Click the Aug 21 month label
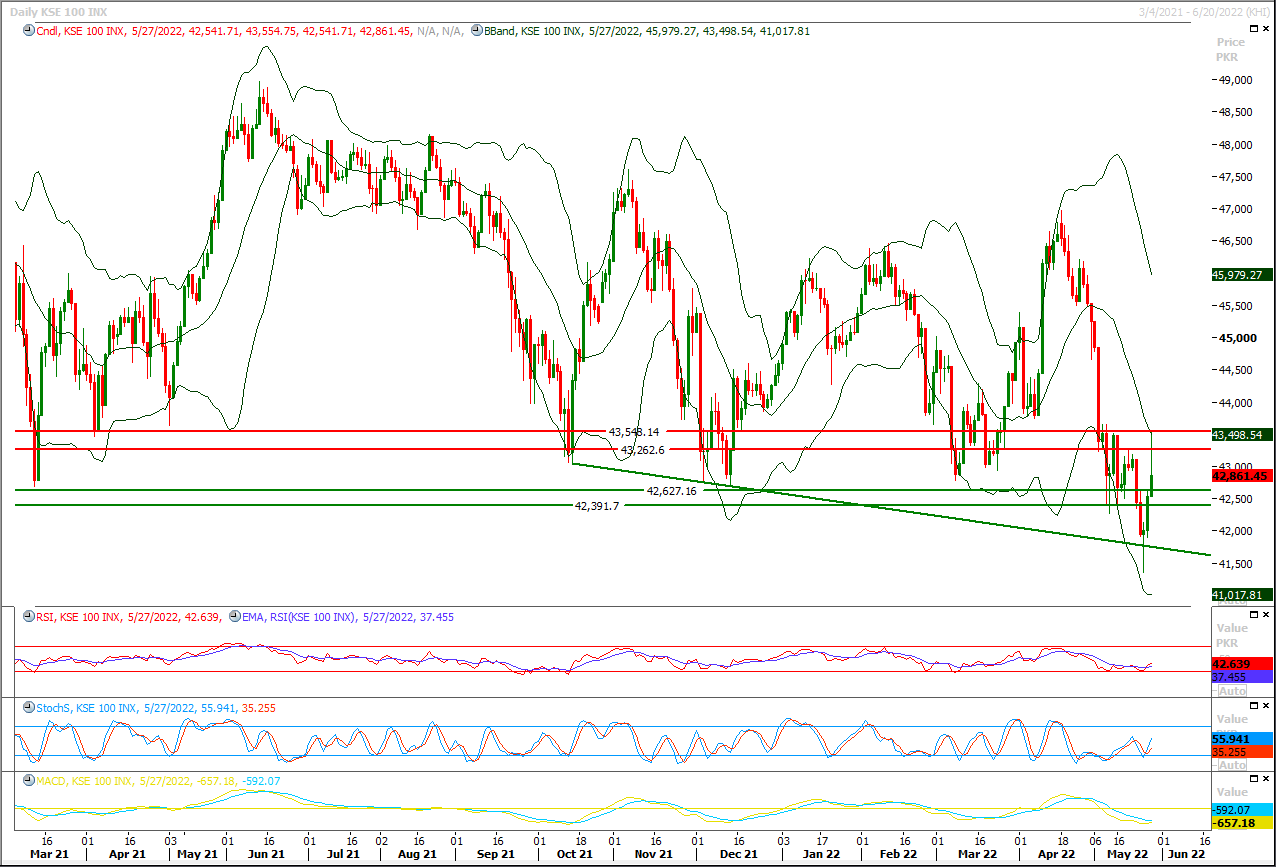Image resolution: width=1276 pixels, height=867 pixels. 417,855
